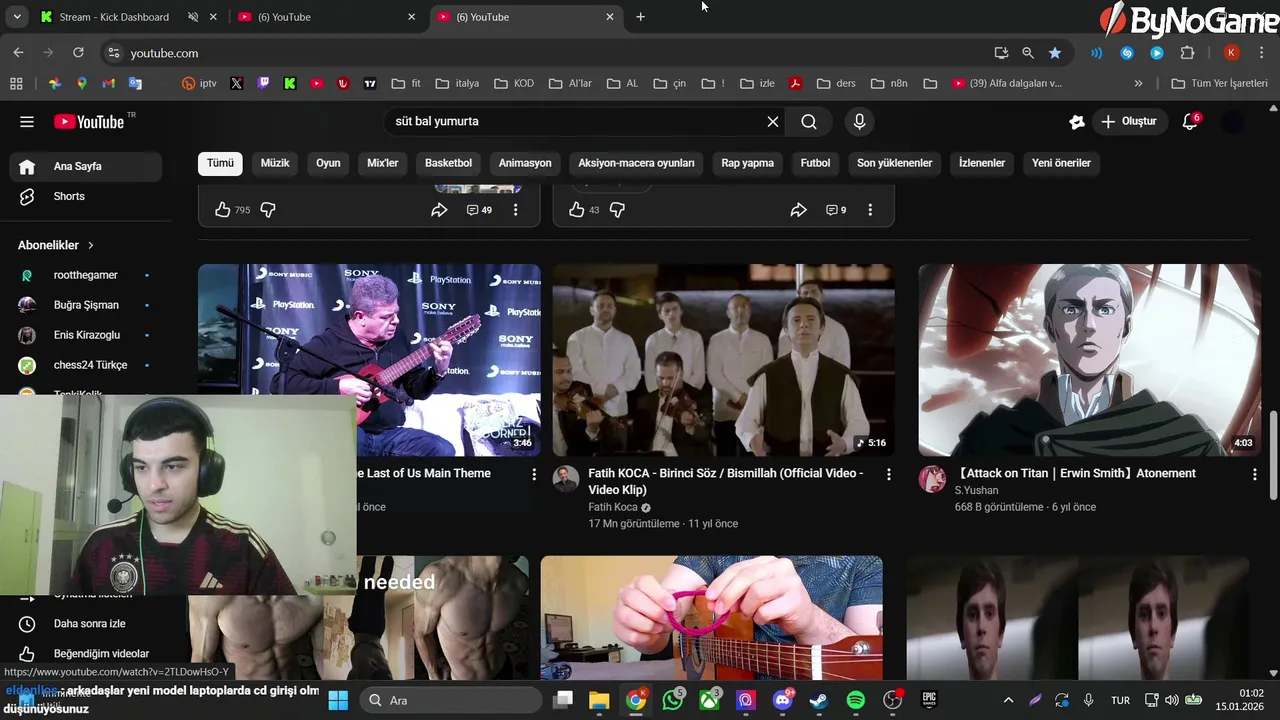Image resolution: width=1280 pixels, height=720 pixels.
Task: Open more options on post with 9 comments
Action: point(870,210)
